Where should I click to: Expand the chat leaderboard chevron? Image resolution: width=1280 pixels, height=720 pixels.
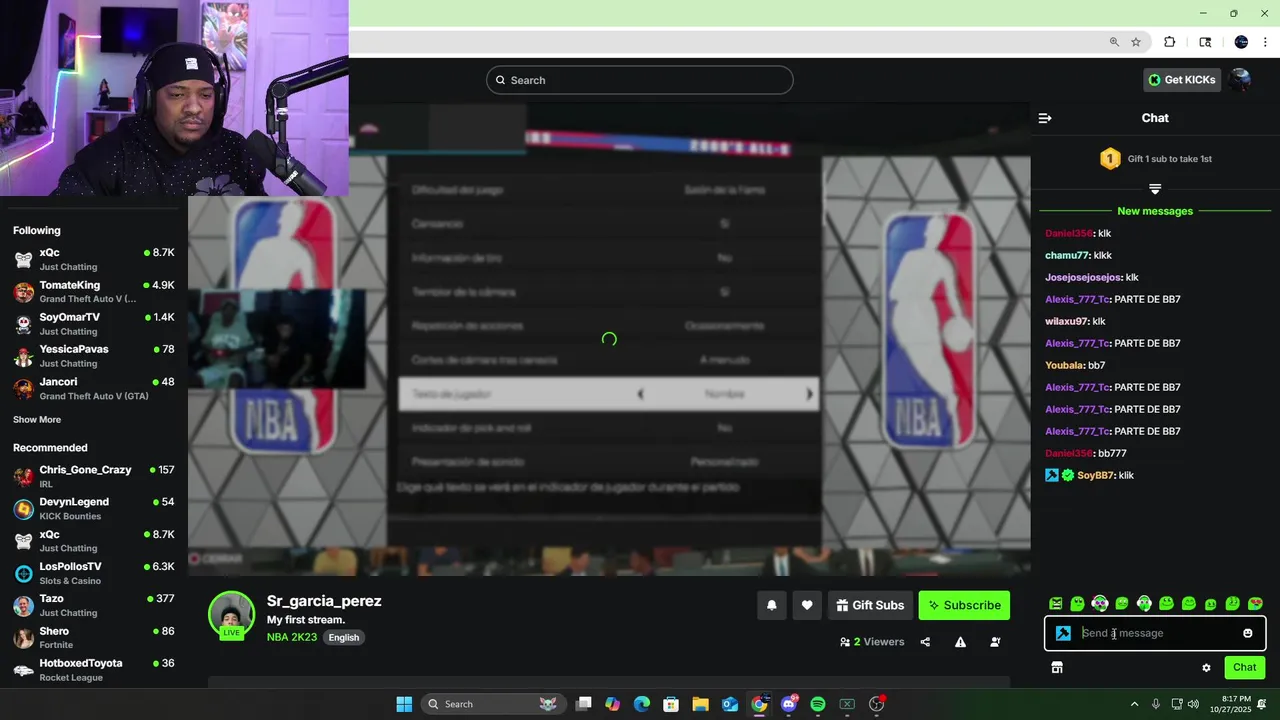[x=1155, y=189]
